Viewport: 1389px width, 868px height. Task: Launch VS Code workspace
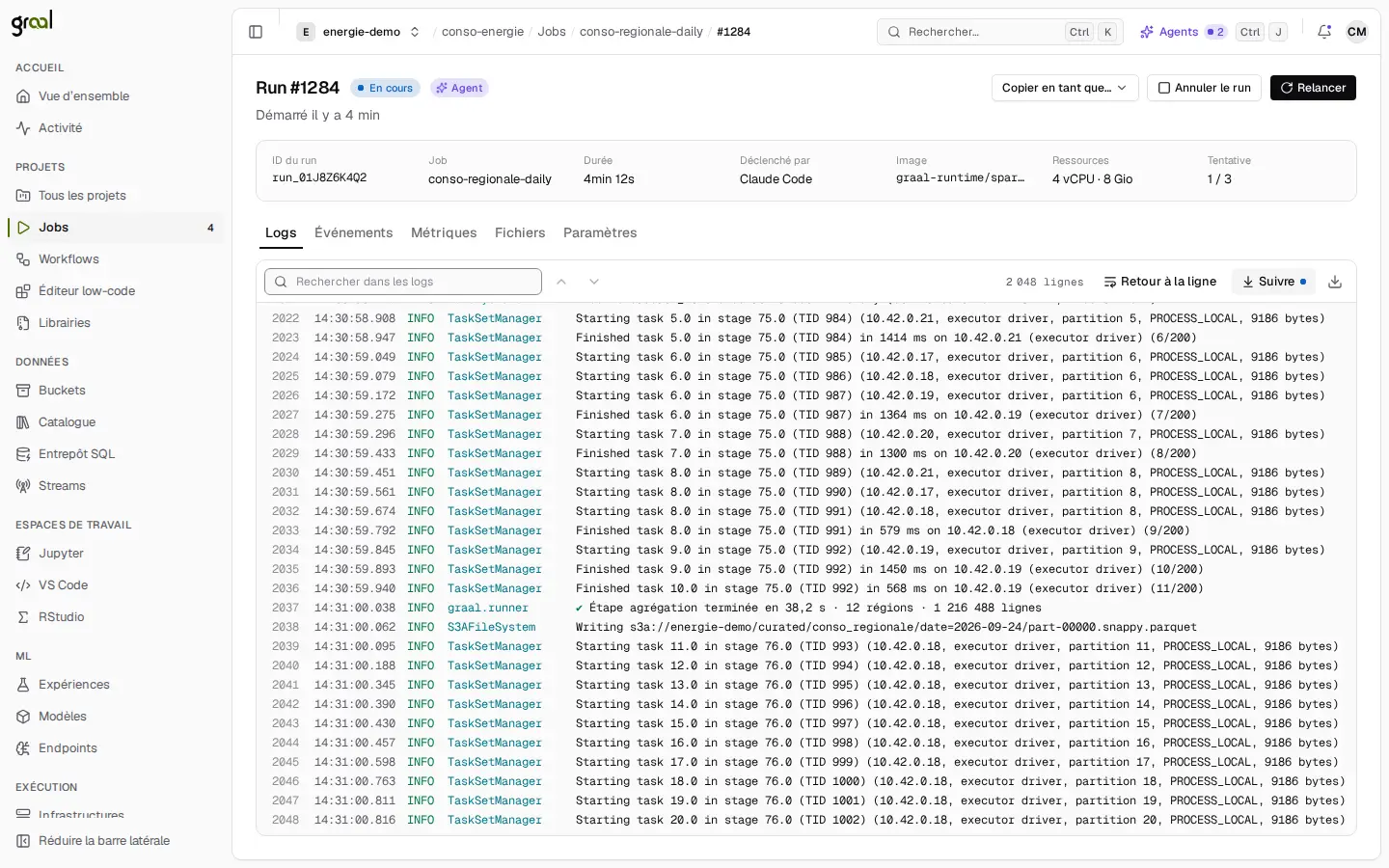[116, 585]
